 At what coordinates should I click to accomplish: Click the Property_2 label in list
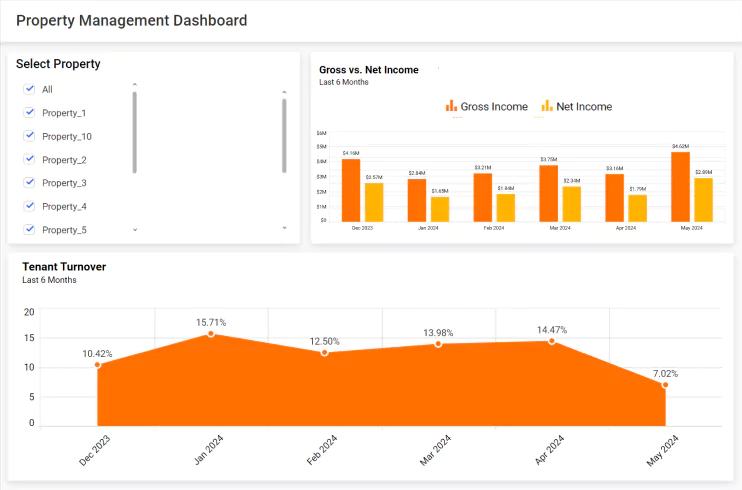64,160
